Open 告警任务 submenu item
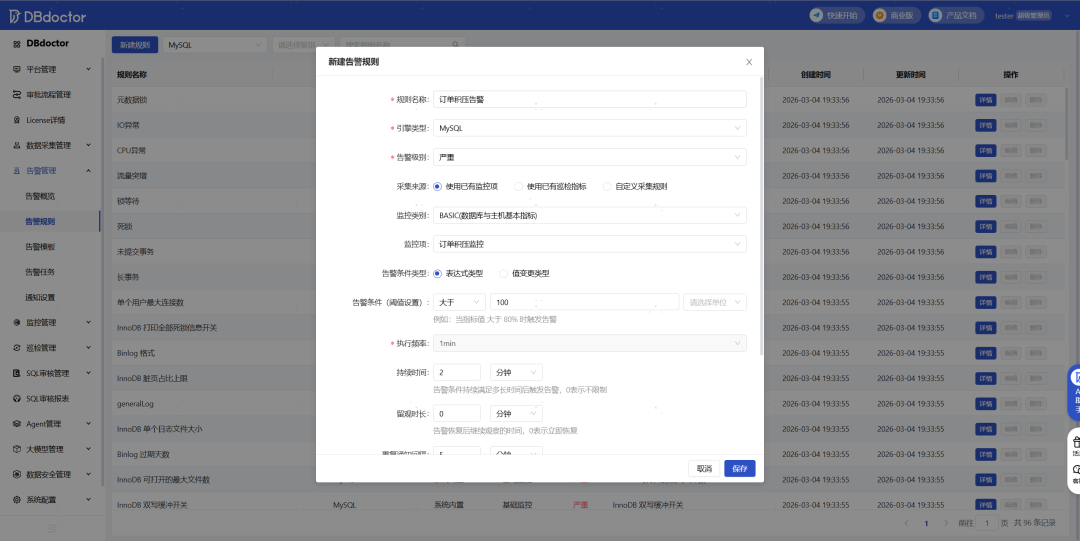 pos(40,272)
